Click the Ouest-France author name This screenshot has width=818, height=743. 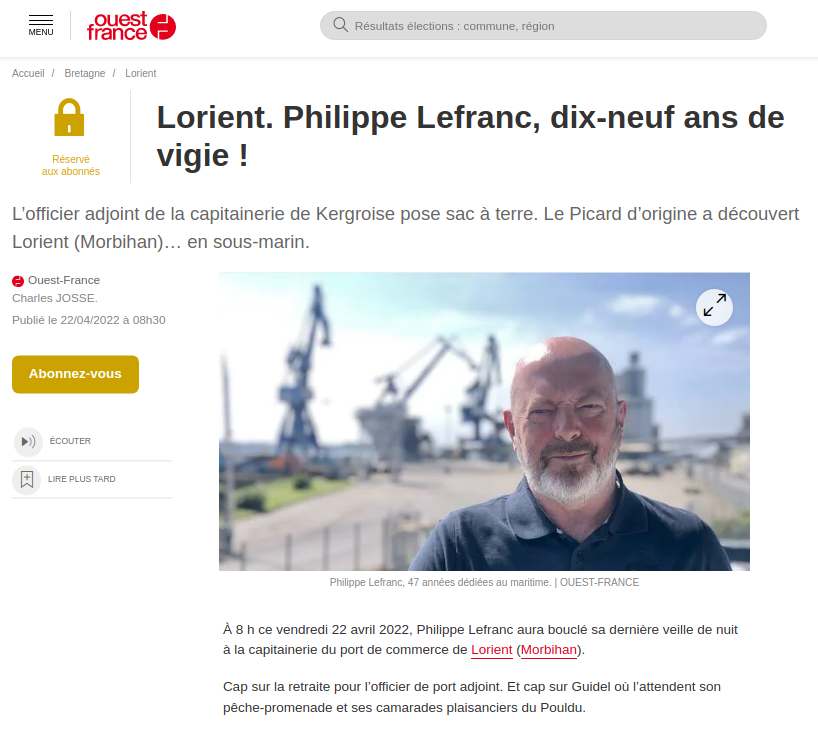coord(64,280)
